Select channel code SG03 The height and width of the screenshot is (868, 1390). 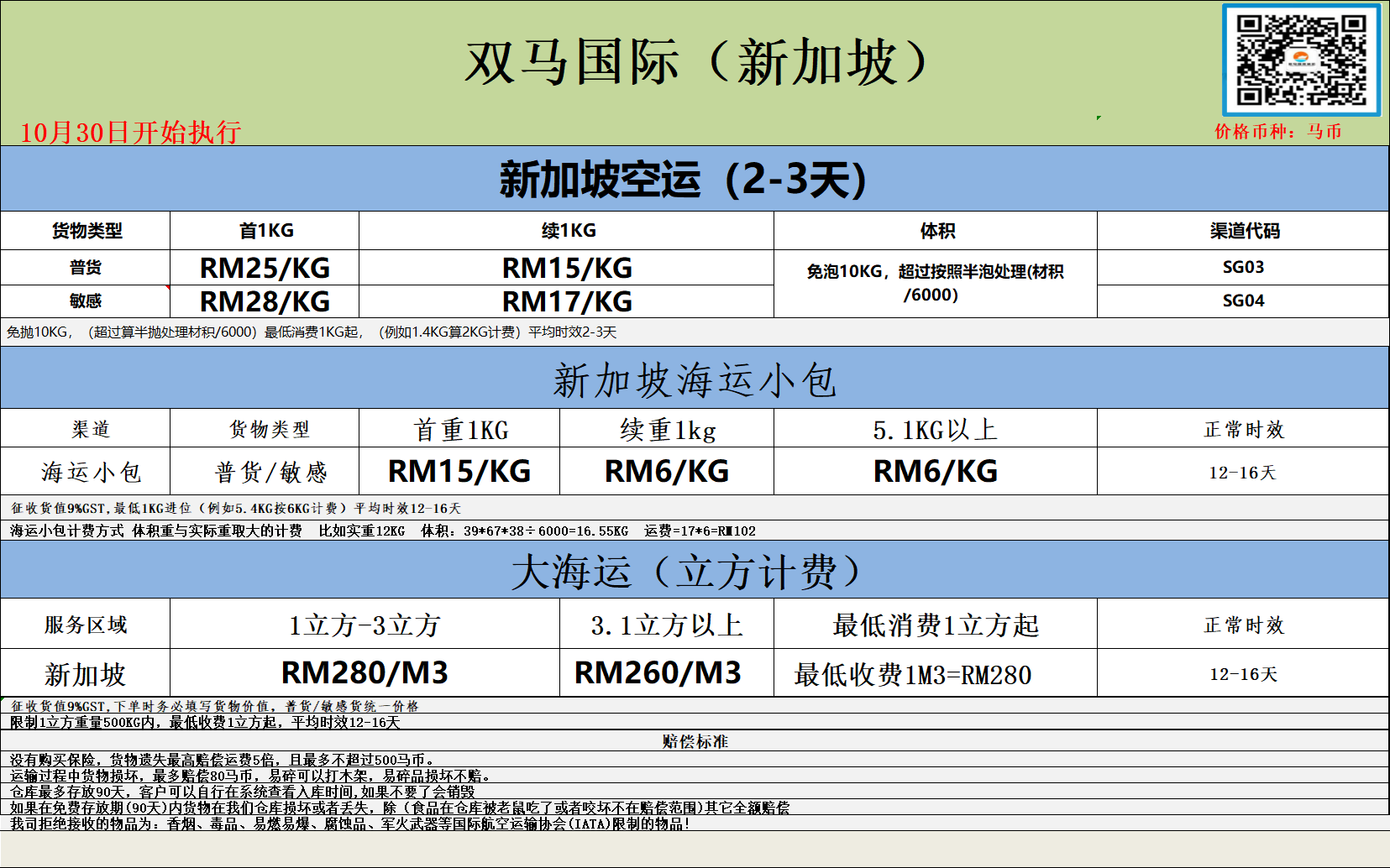[1243, 267]
